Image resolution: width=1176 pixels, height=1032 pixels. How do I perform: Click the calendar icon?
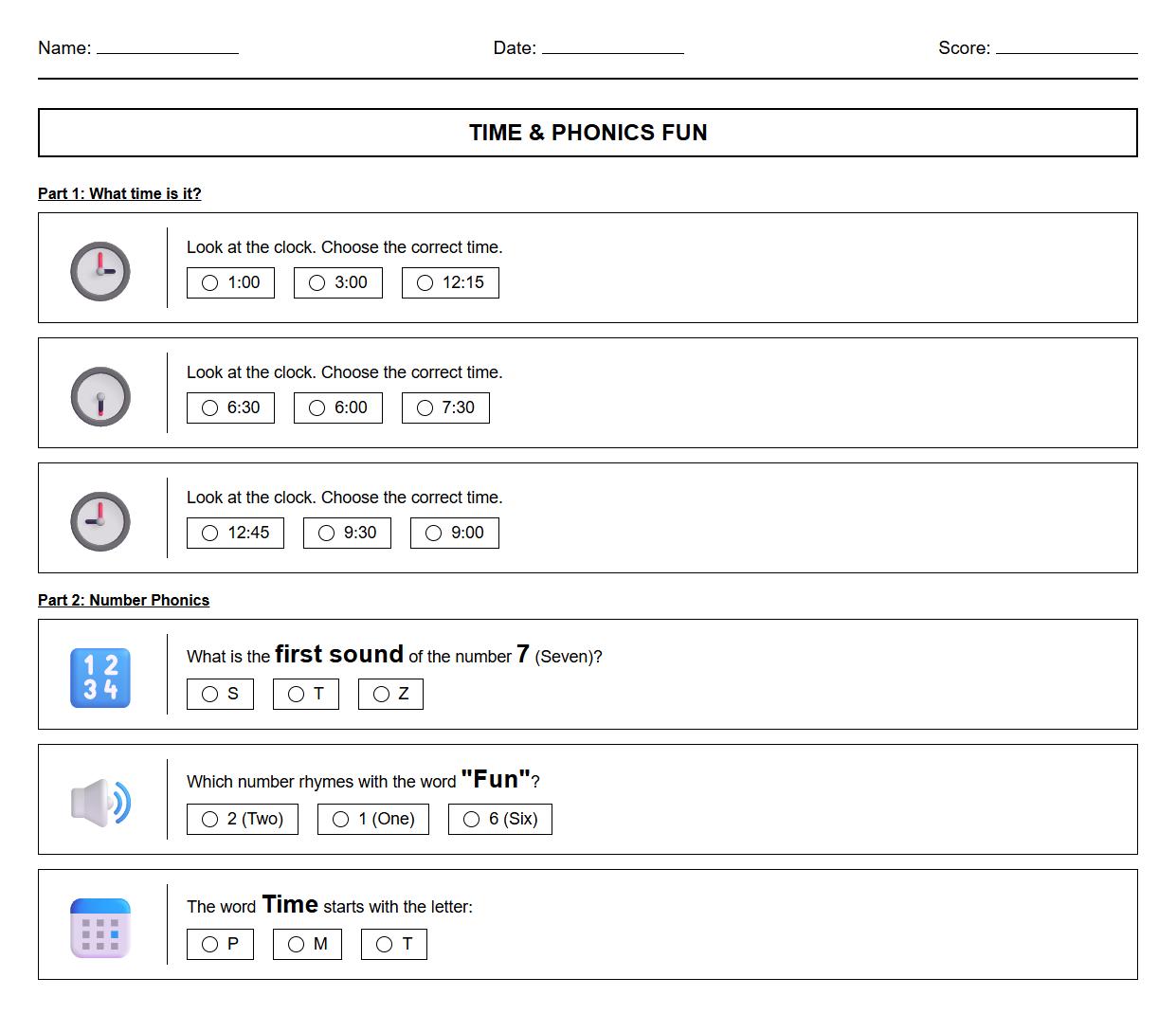coord(100,928)
